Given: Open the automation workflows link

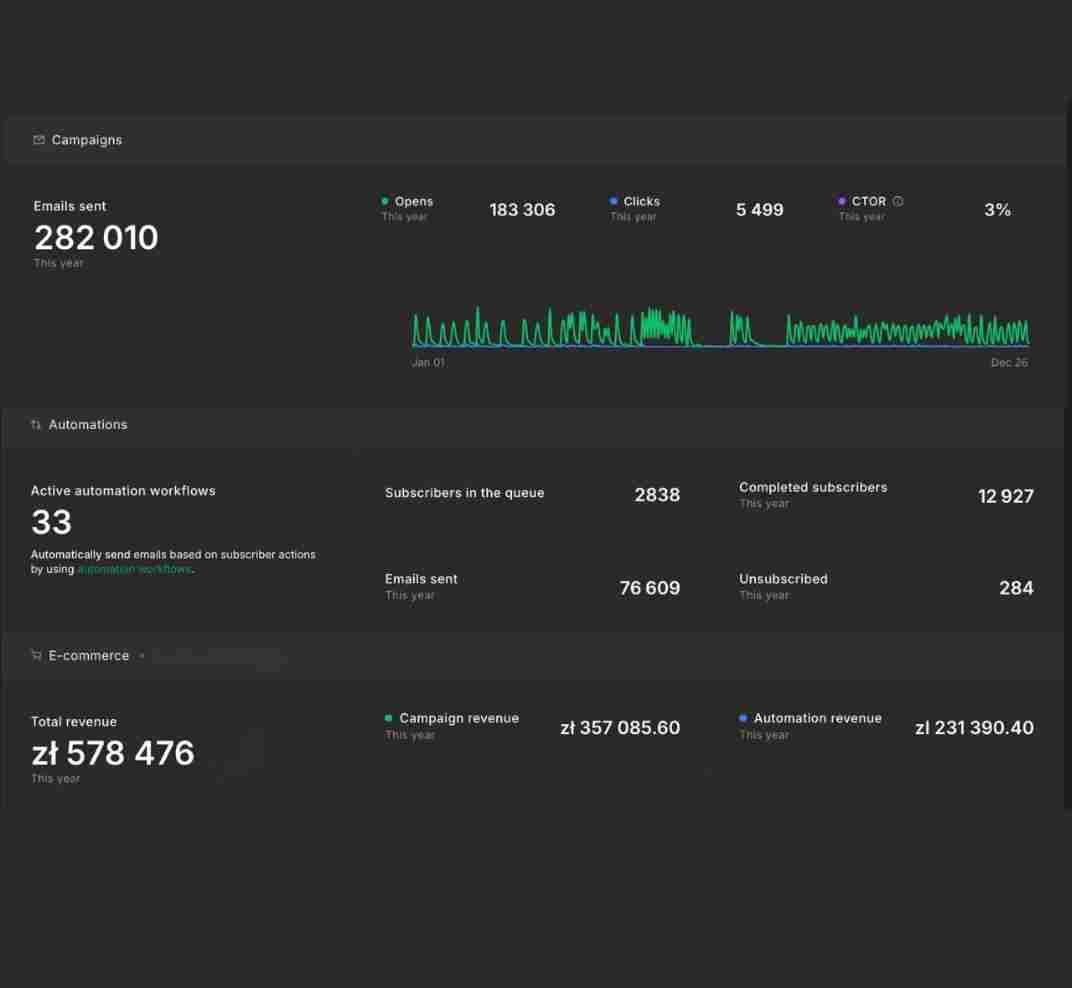Looking at the screenshot, I should pyautogui.click(x=135, y=569).
